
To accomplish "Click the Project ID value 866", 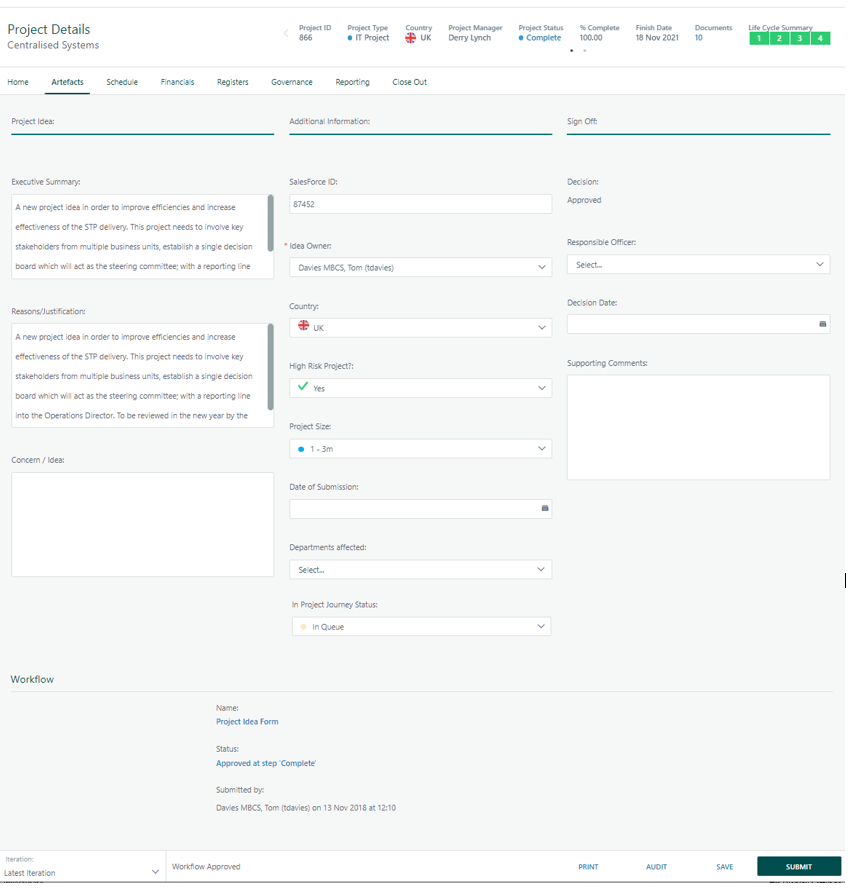I will [x=305, y=38].
